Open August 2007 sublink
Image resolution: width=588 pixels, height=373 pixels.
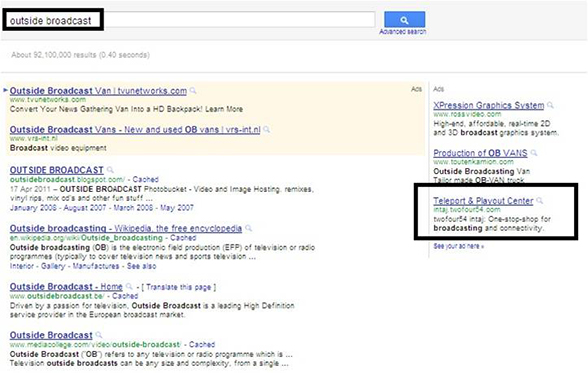tap(85, 208)
